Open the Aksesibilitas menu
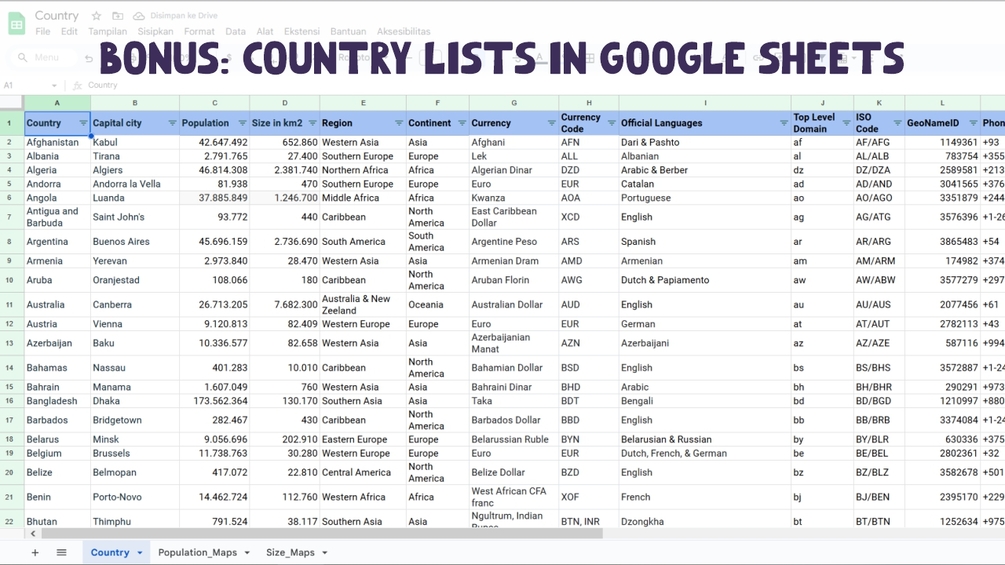The height and width of the screenshot is (565, 1005). click(x=404, y=31)
